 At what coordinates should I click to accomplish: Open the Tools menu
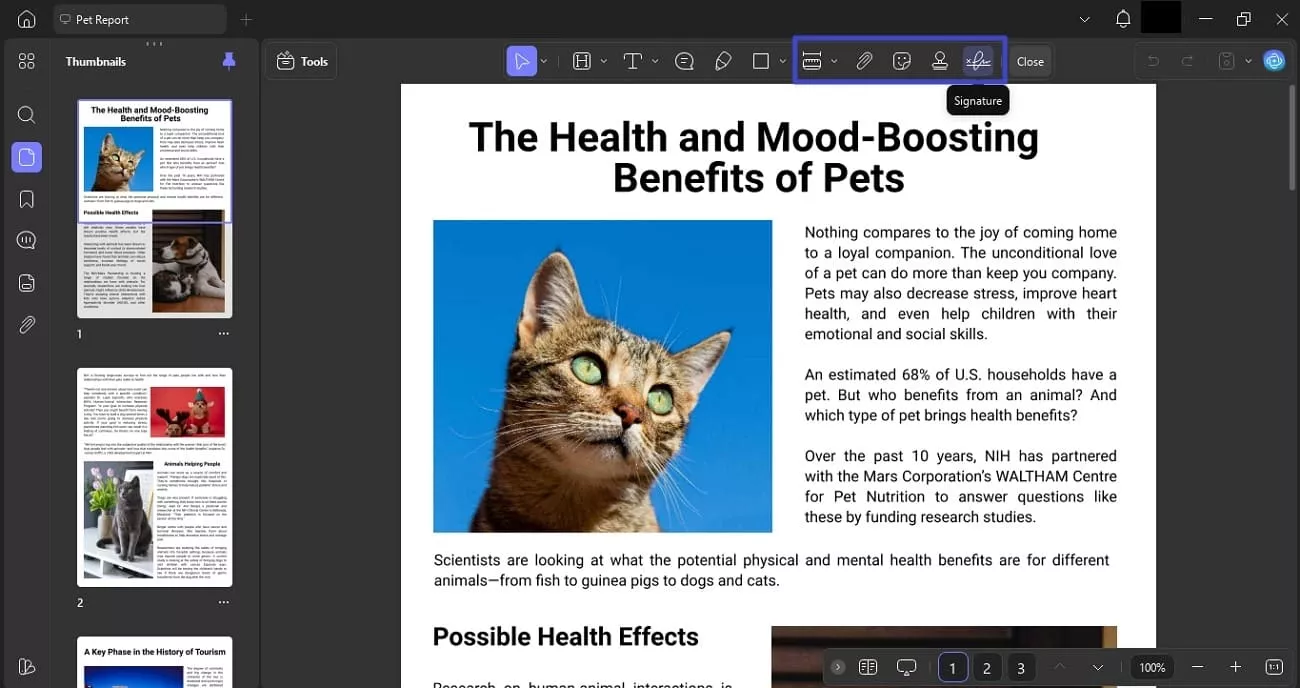(301, 60)
